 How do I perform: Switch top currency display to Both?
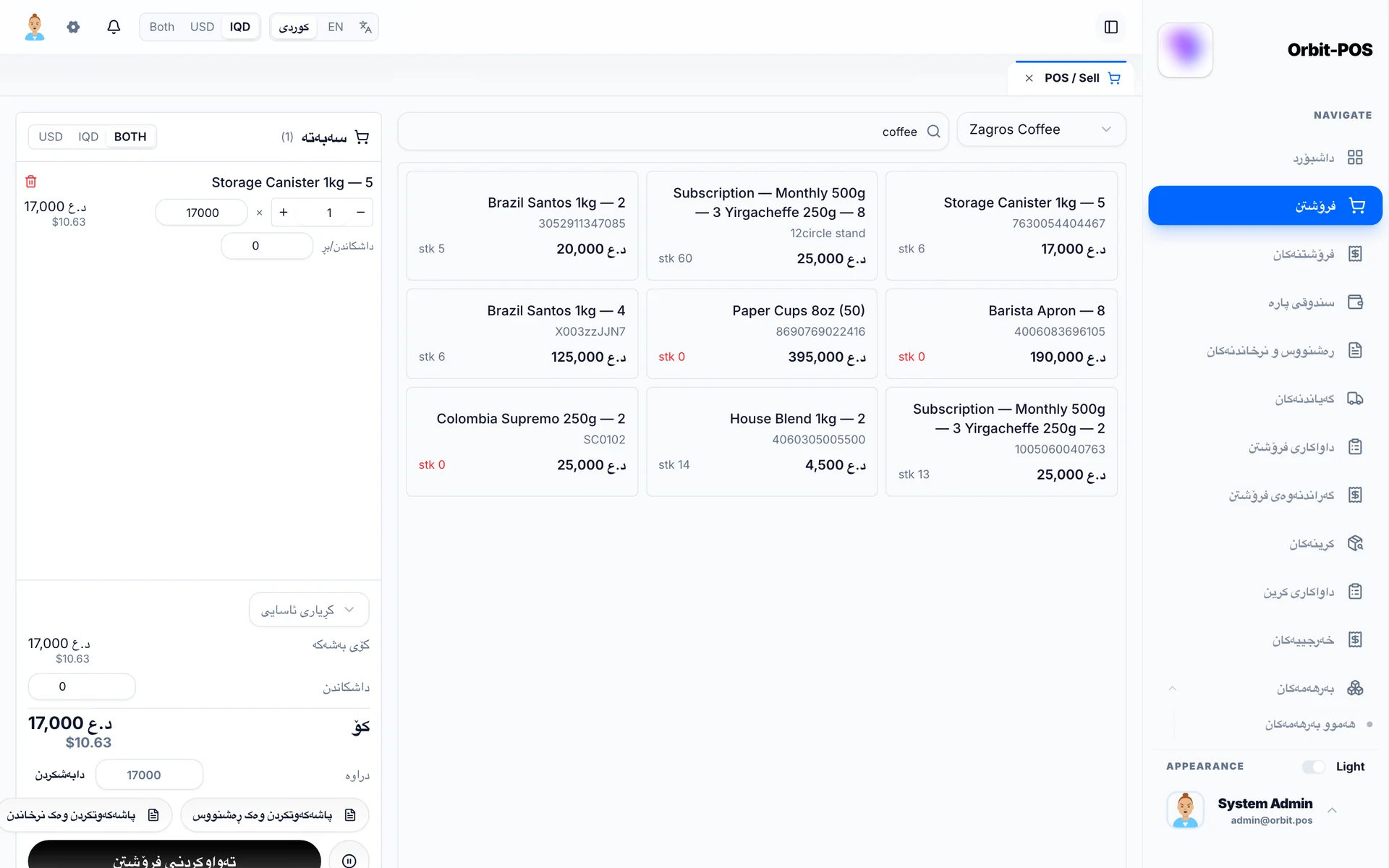[162, 27]
